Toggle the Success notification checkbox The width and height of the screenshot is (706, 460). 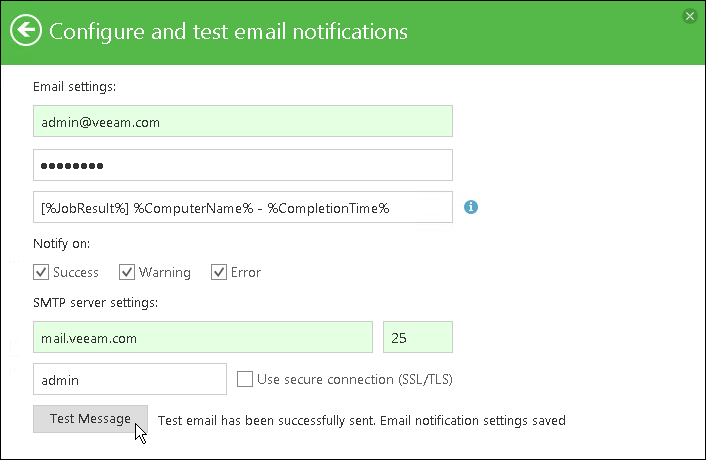tap(41, 272)
